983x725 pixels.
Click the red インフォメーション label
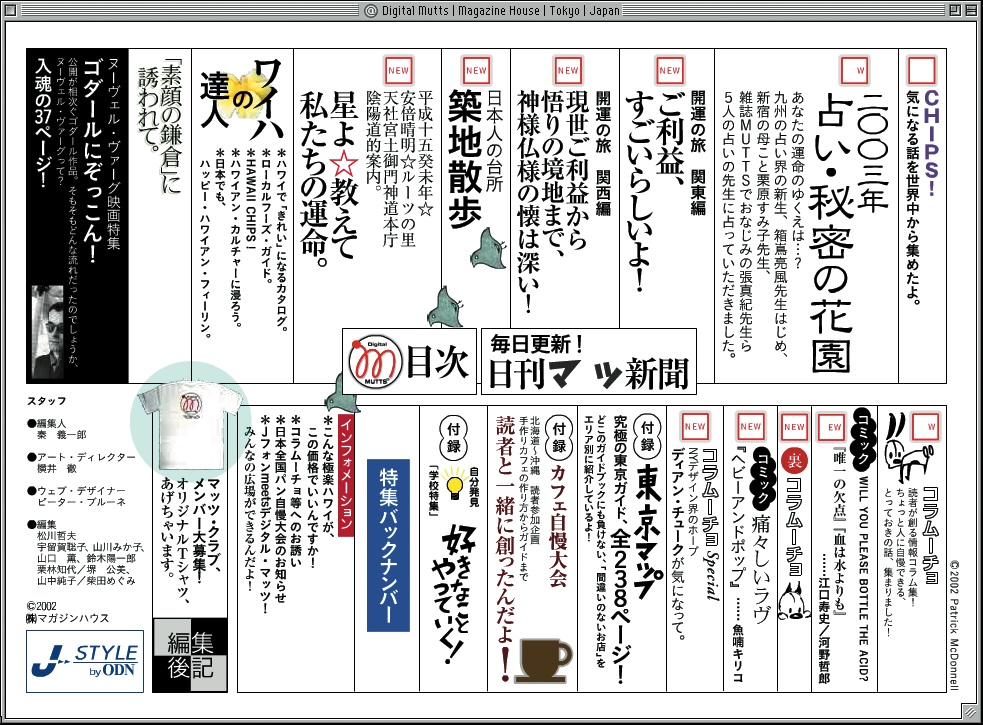[346, 475]
